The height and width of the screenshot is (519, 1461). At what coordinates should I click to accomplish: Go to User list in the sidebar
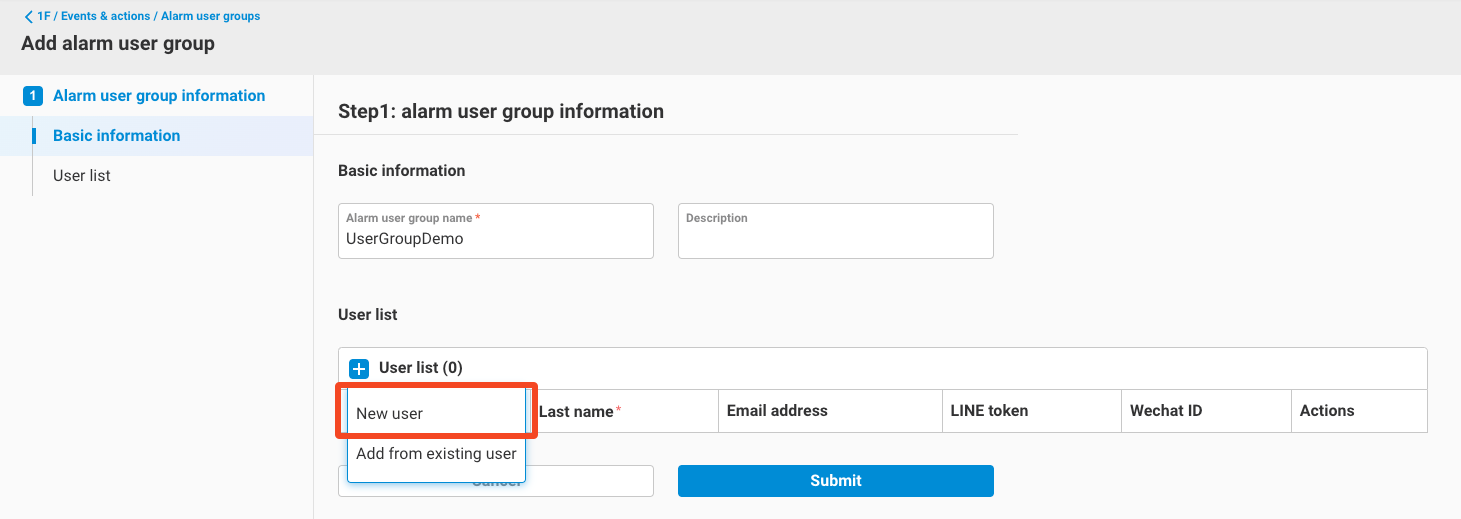coord(82,176)
